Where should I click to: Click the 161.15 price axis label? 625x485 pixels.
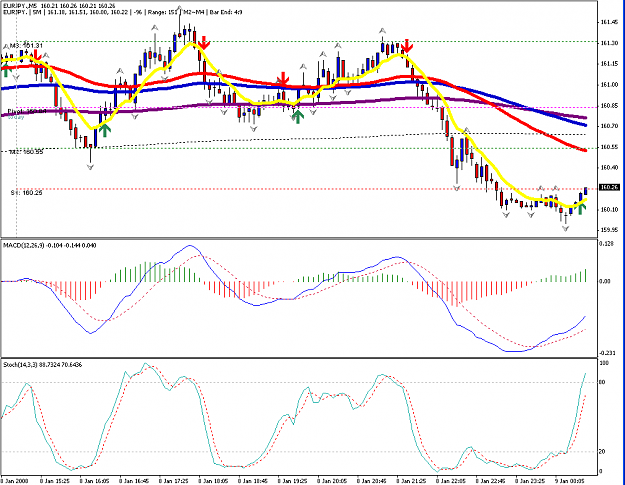coord(609,64)
